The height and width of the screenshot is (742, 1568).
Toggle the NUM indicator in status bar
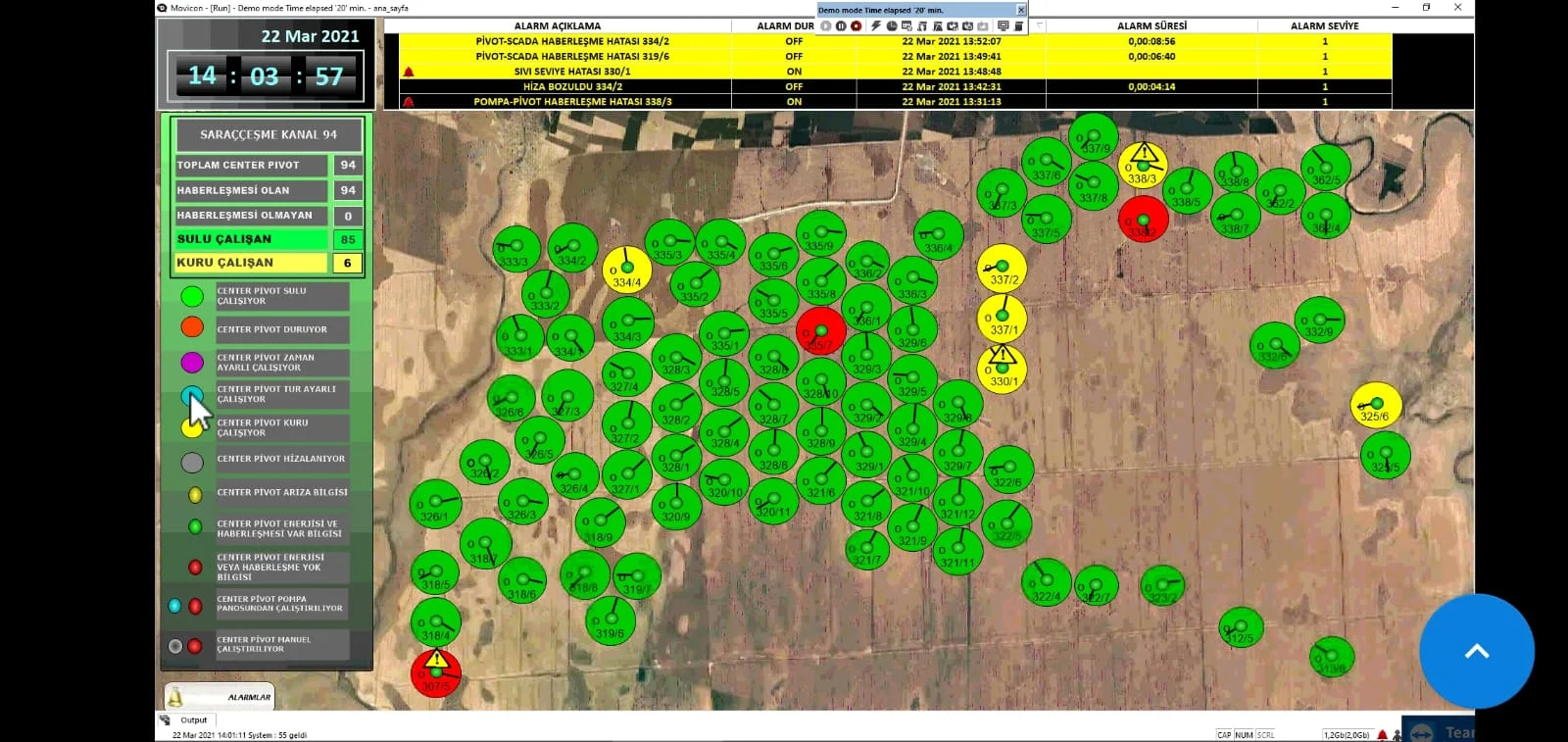1244,734
